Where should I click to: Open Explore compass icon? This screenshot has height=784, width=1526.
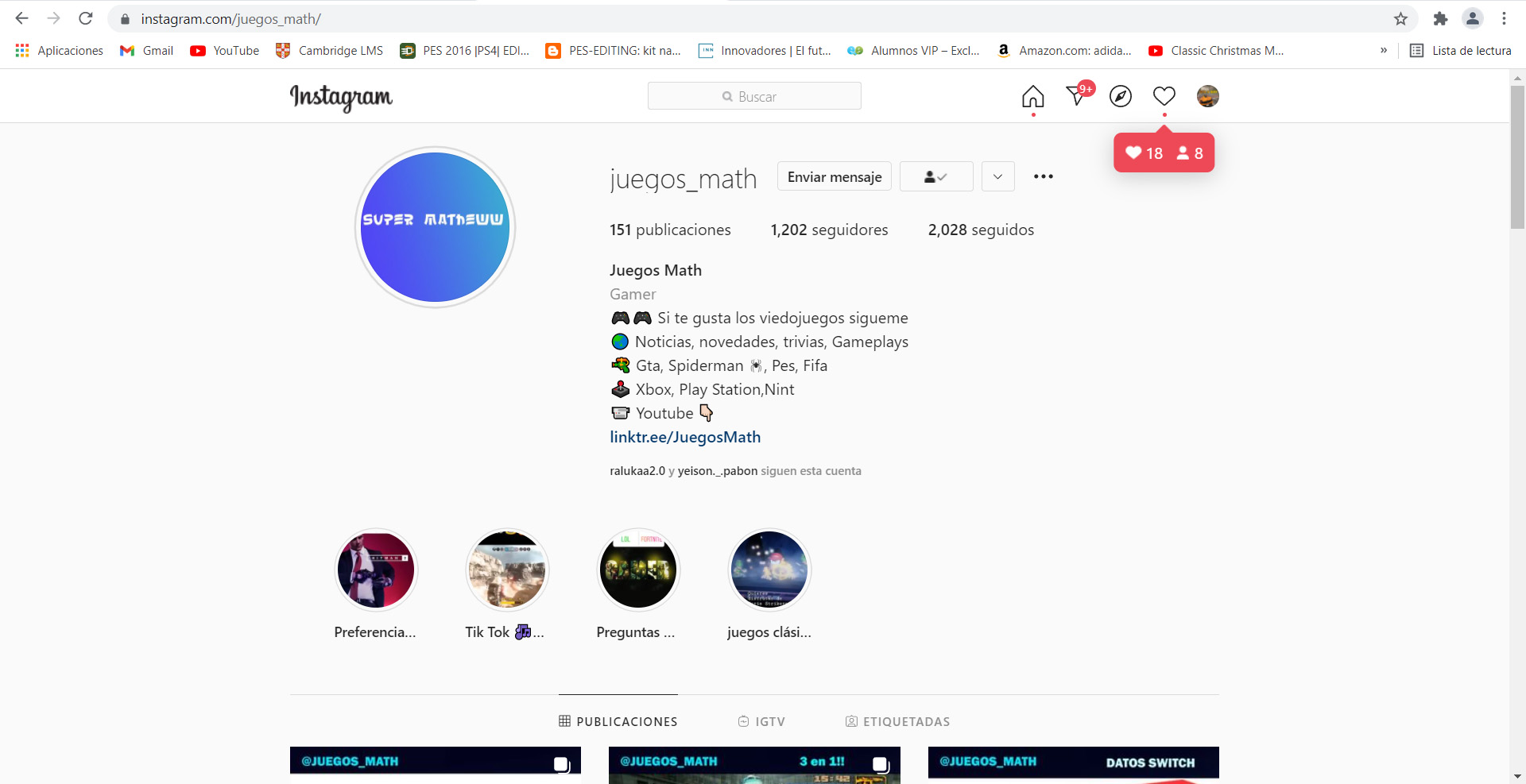(x=1121, y=96)
